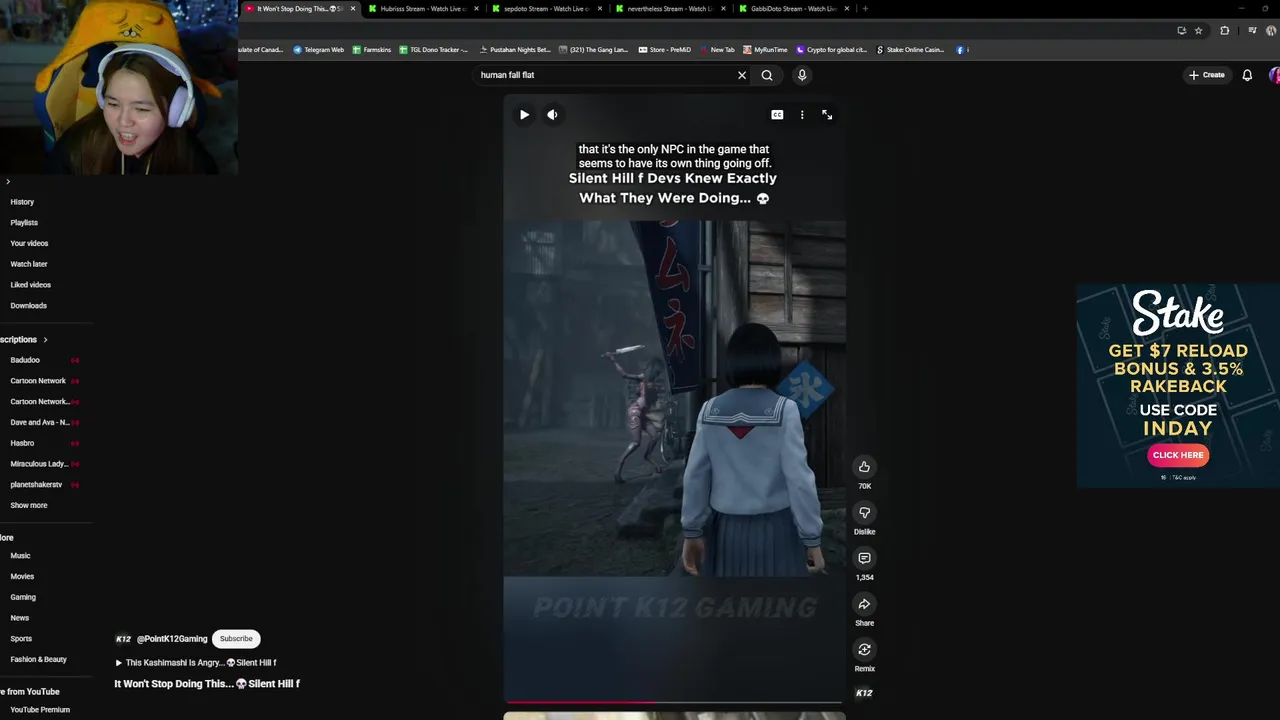
Task: Like this Short with 70K likes
Action: [864, 467]
